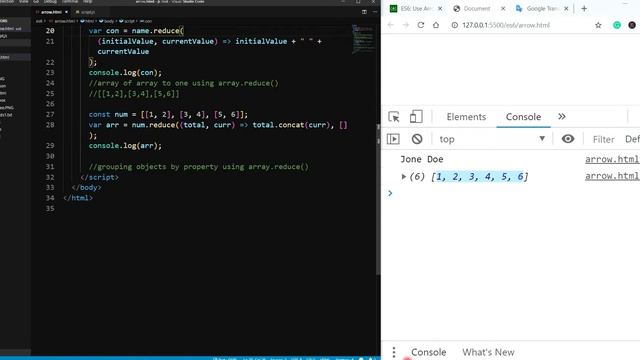Click the body breadcrumb in VS Code
Image resolution: width=640 pixels, height=360 pixels.
[106, 21]
